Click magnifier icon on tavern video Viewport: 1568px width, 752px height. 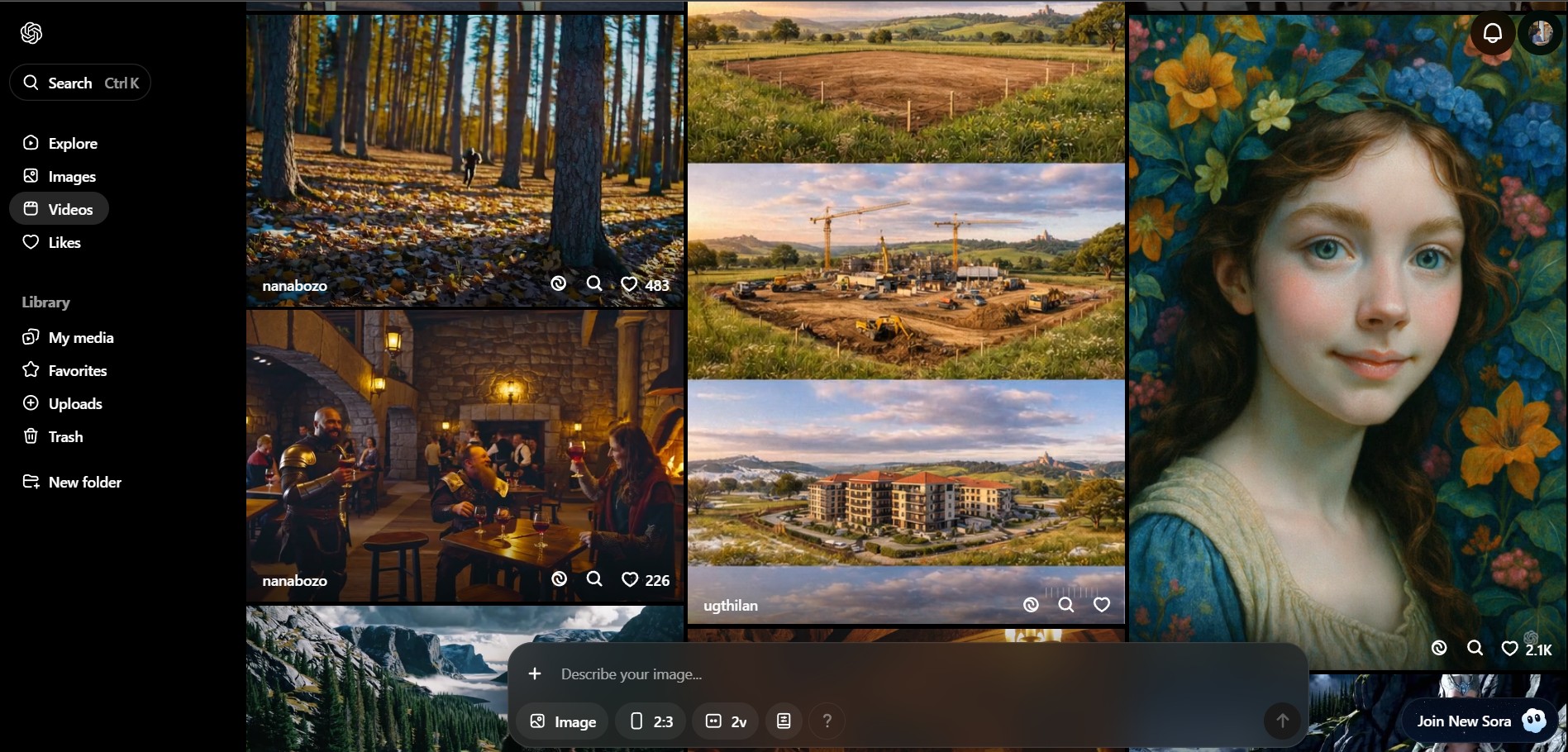594,579
